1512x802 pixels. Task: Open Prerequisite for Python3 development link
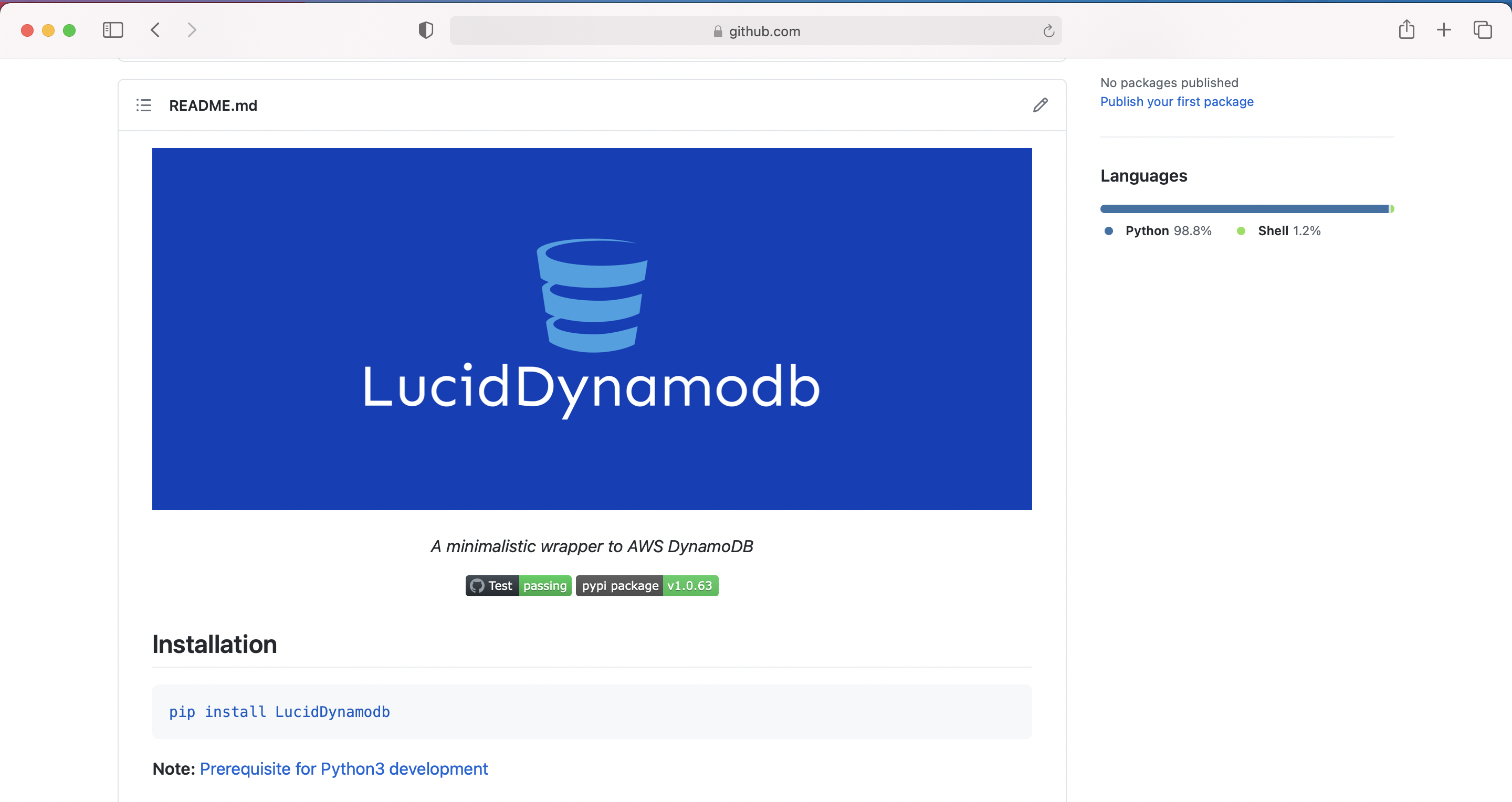coord(343,768)
